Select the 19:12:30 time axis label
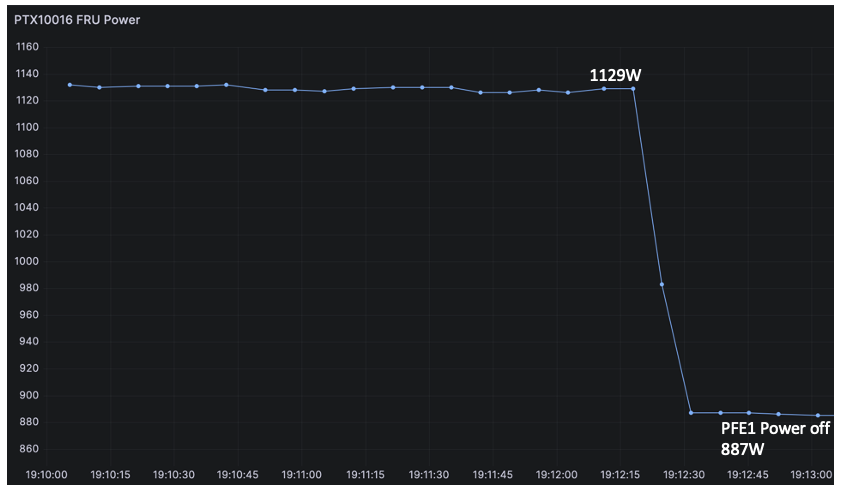The image size is (843, 492). [684, 475]
